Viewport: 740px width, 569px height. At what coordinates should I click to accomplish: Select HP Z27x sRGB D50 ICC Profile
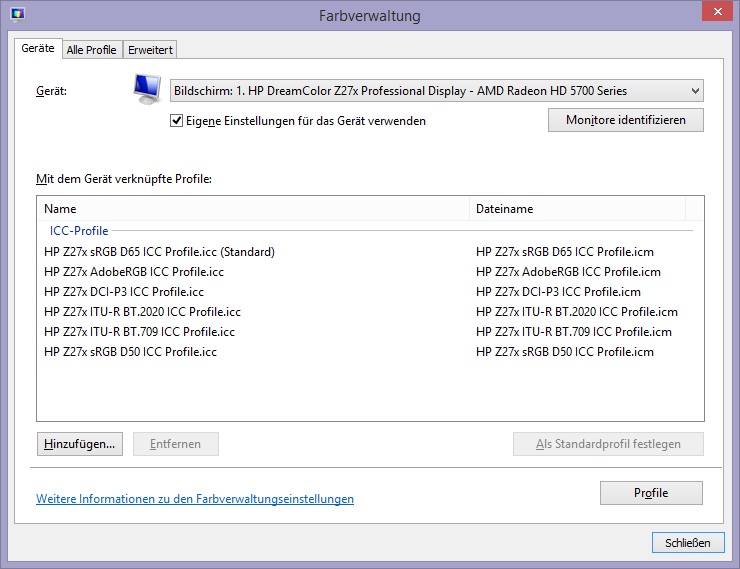tap(130, 352)
